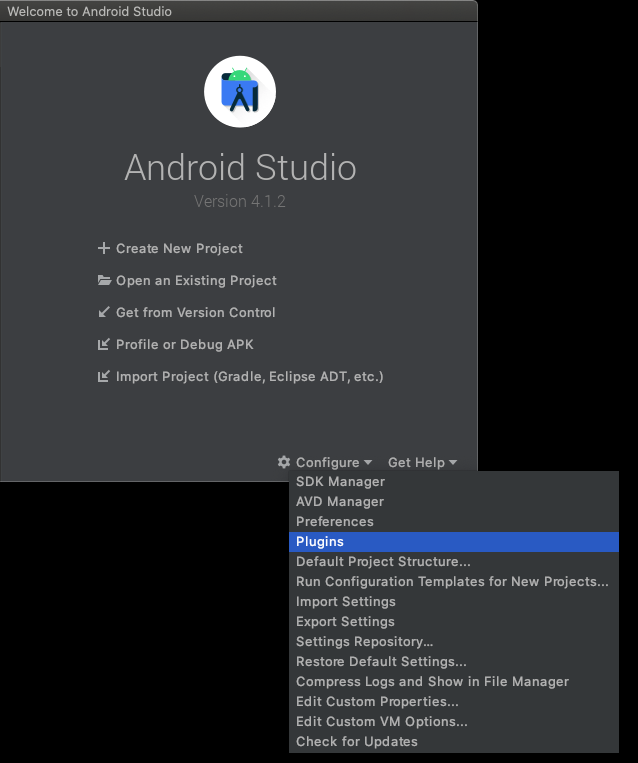This screenshot has height=763, width=638.
Task: Choose Compress Logs and Show in File Manager
Action: point(454,681)
